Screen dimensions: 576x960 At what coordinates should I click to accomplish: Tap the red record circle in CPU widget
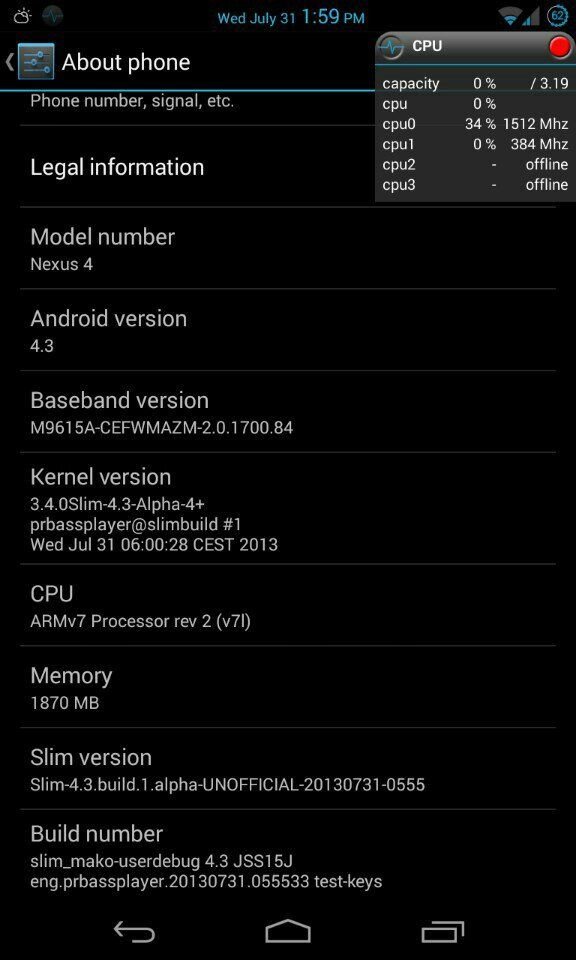click(559, 47)
